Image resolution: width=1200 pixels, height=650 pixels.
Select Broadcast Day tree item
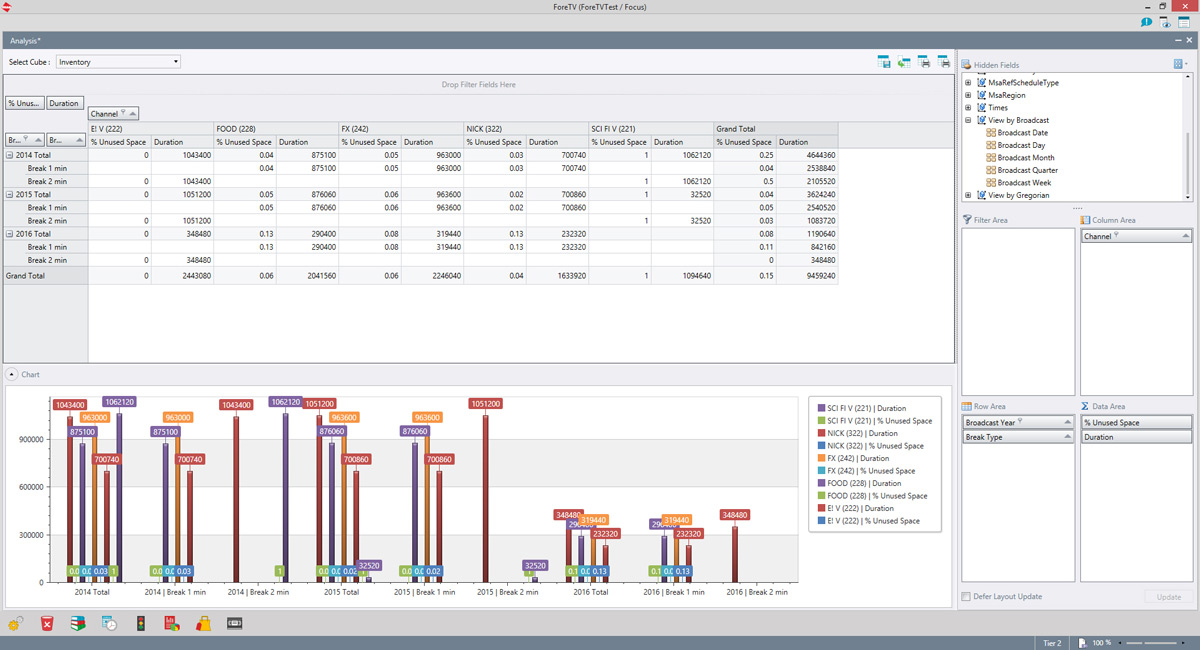click(x=1021, y=145)
